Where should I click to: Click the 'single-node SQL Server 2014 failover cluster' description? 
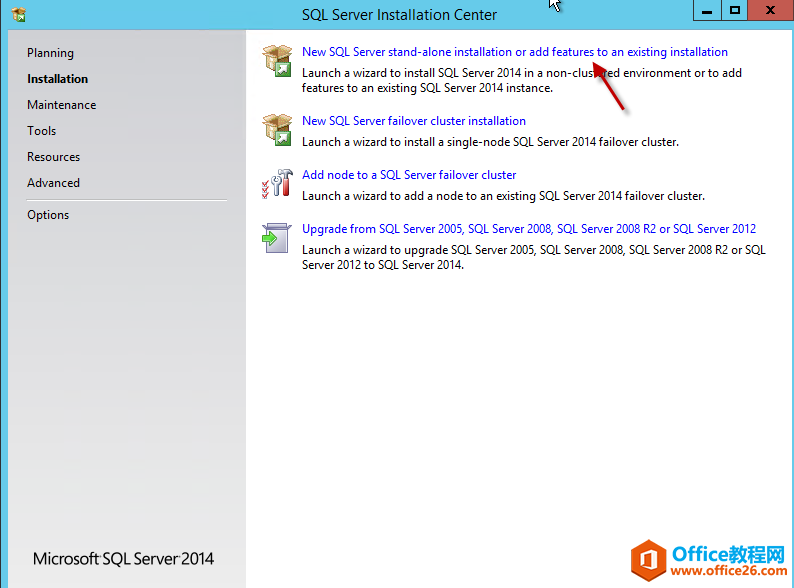point(490,142)
